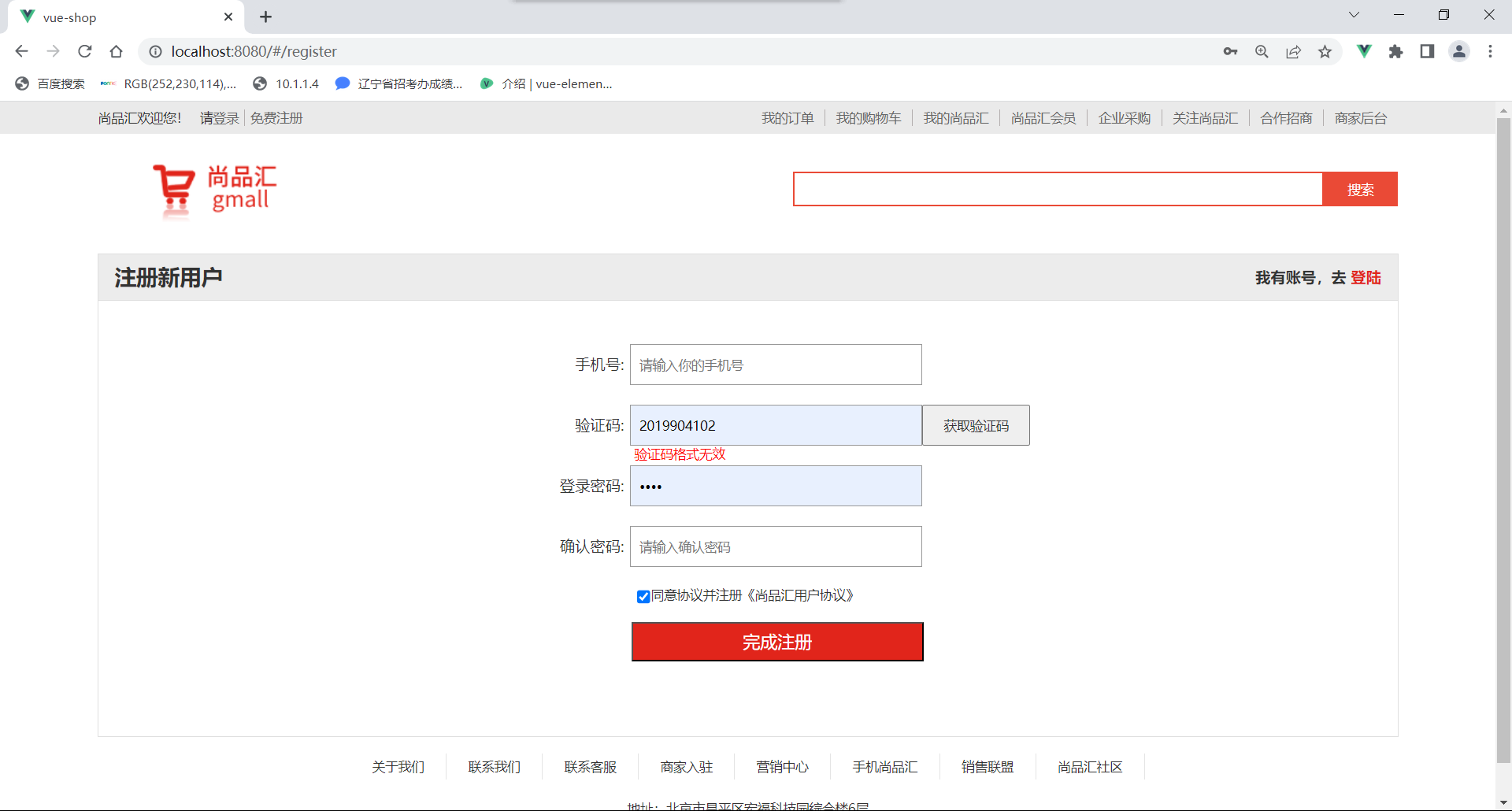This screenshot has width=1512, height=811.
Task: Open the 介绍 | vue-elemen bookmark
Action: [546, 83]
